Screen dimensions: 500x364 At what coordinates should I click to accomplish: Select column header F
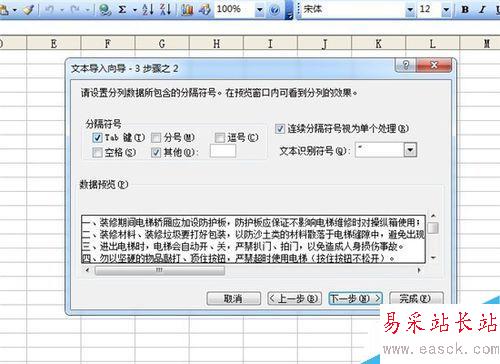click(x=108, y=43)
